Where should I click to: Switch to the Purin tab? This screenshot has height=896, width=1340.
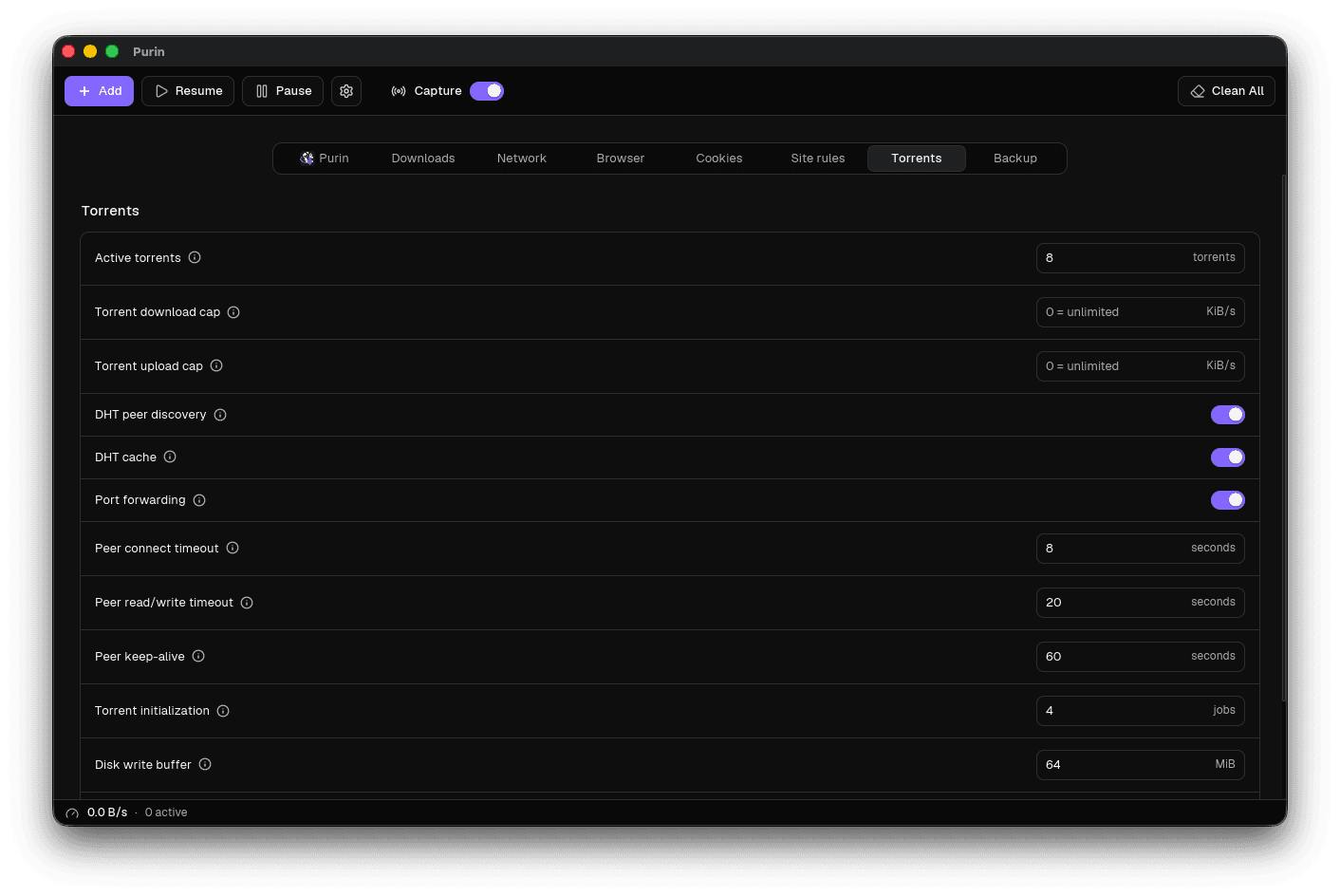point(325,159)
